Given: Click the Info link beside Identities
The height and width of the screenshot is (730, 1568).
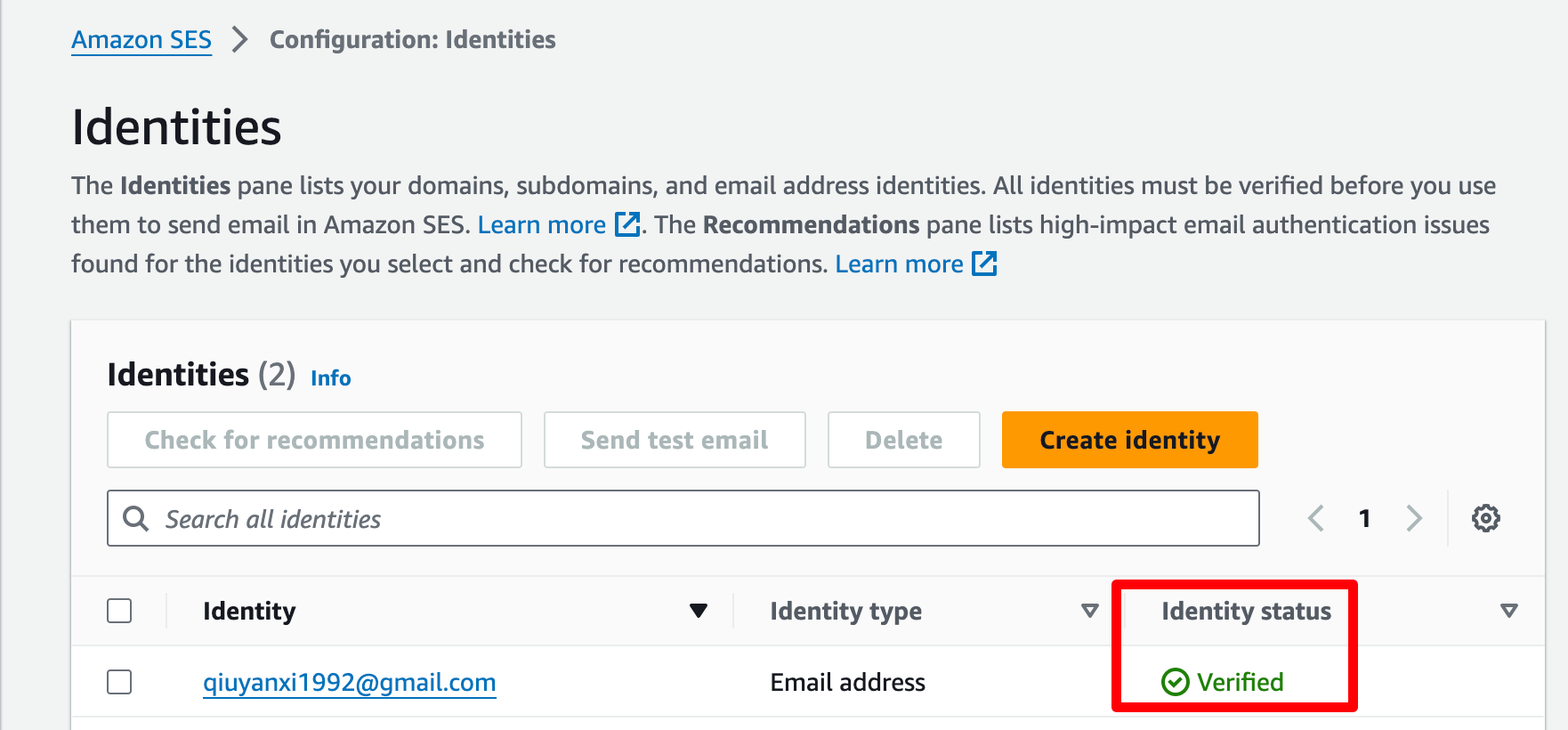Looking at the screenshot, I should click(x=331, y=378).
